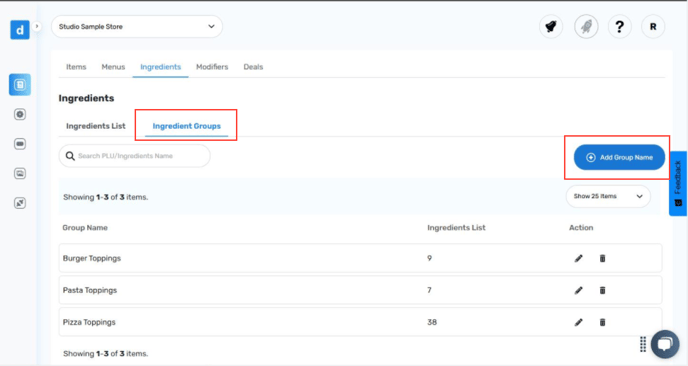Switch to the Menus tab
This screenshot has width=688, height=366.
[x=113, y=67]
